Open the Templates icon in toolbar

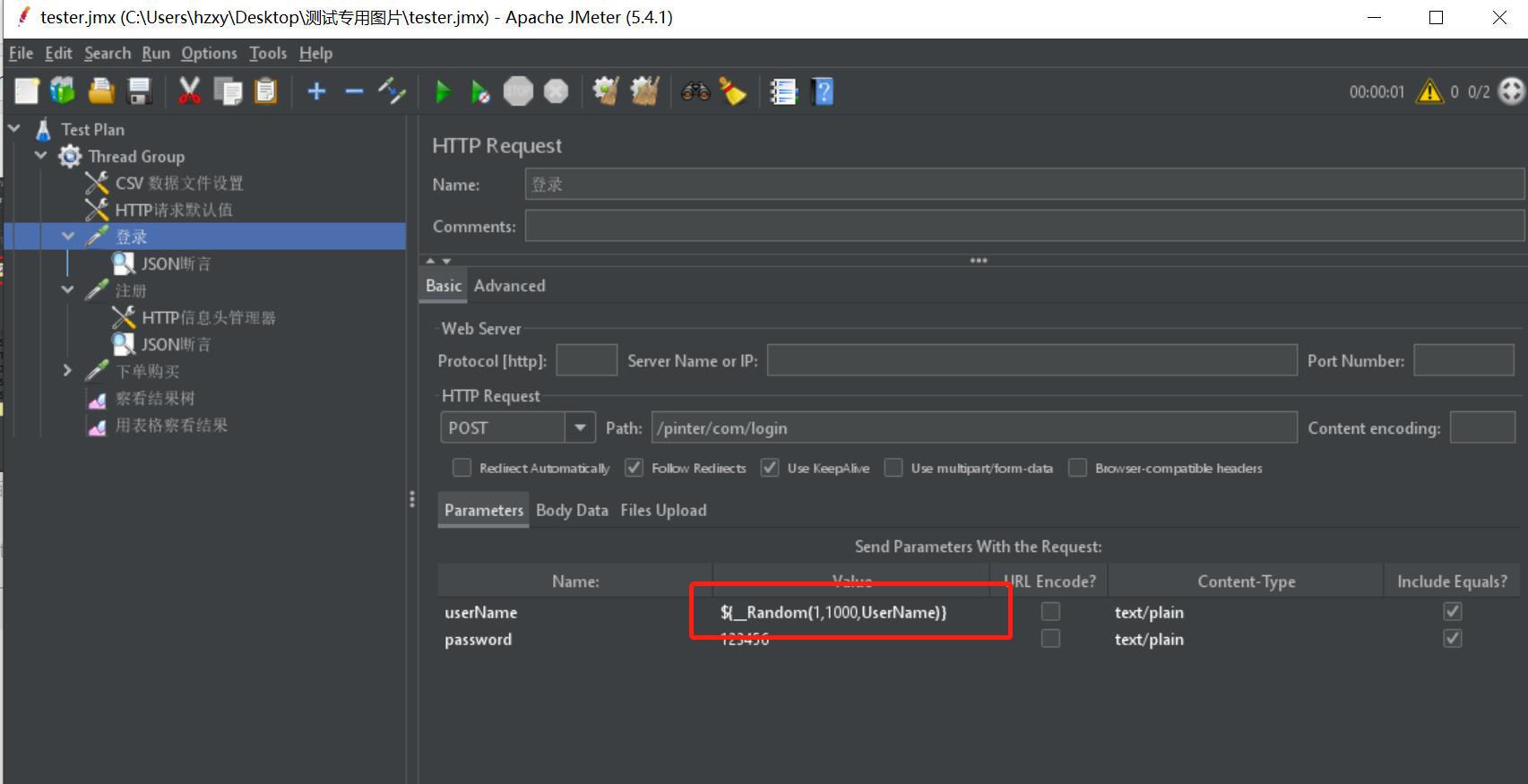click(x=63, y=91)
